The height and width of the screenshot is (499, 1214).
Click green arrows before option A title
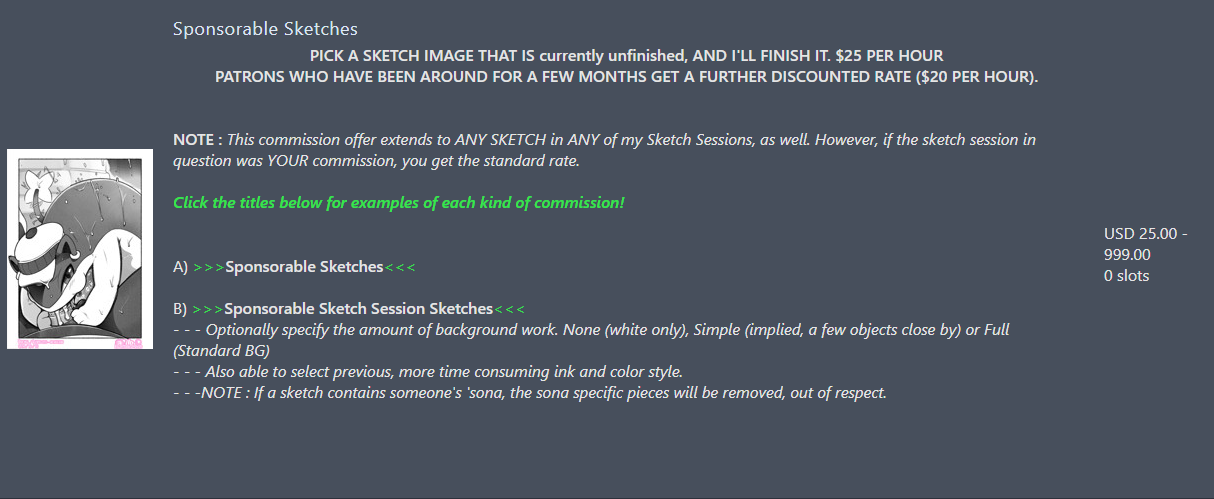[x=208, y=267]
